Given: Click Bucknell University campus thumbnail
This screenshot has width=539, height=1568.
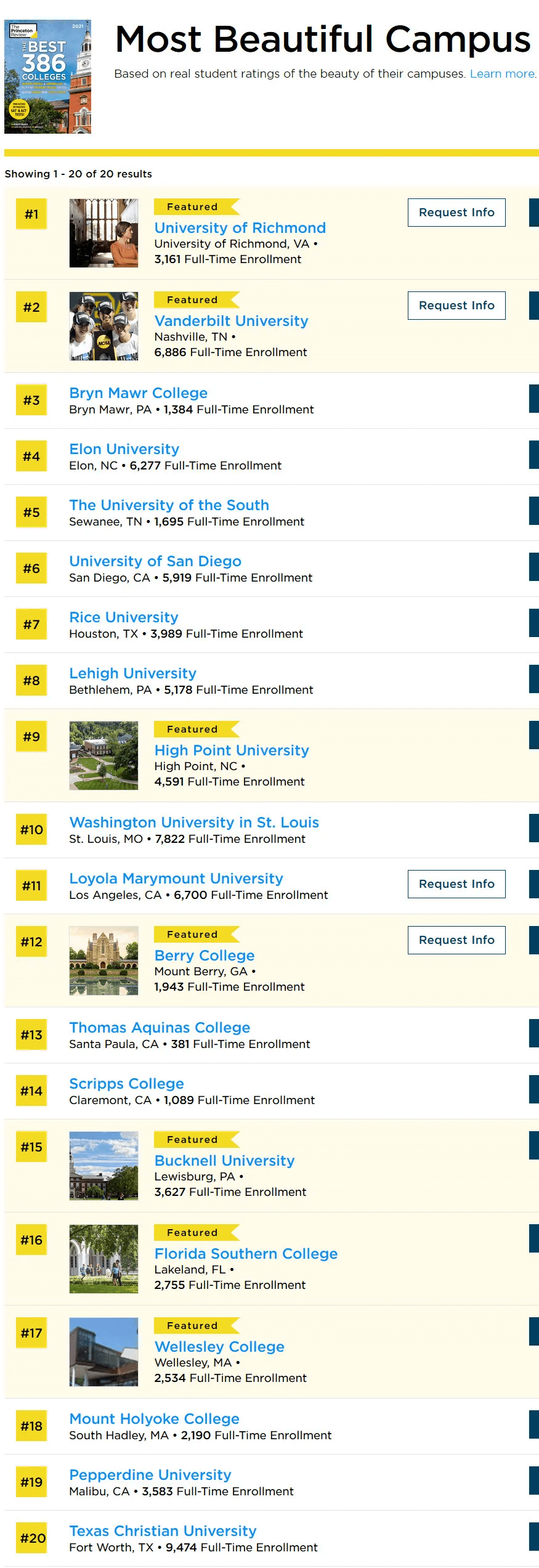Looking at the screenshot, I should point(103,1166).
